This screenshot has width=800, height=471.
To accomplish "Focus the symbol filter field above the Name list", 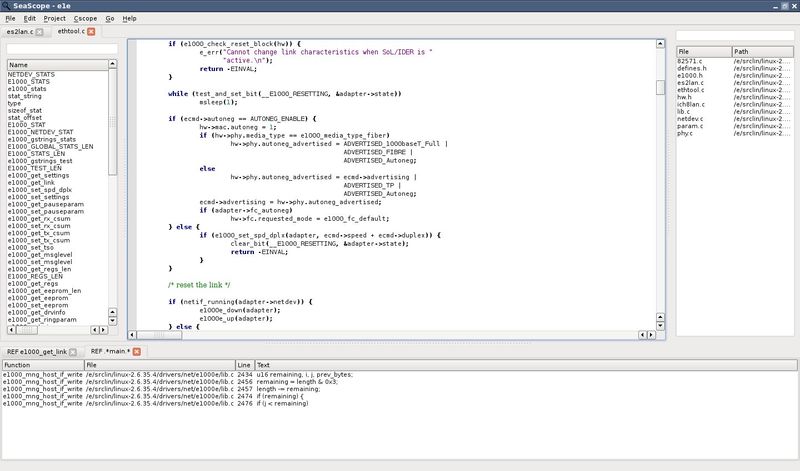I will 62,49.
